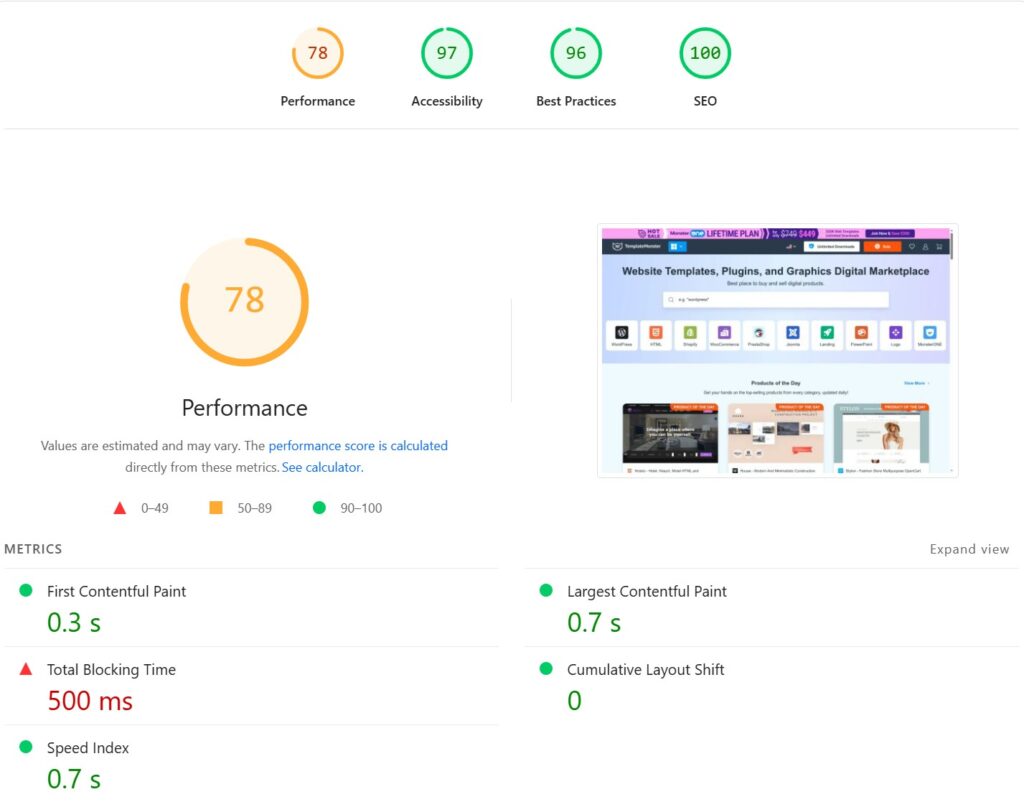
Task: Open the 'See calculator.' link
Action: tap(323, 467)
